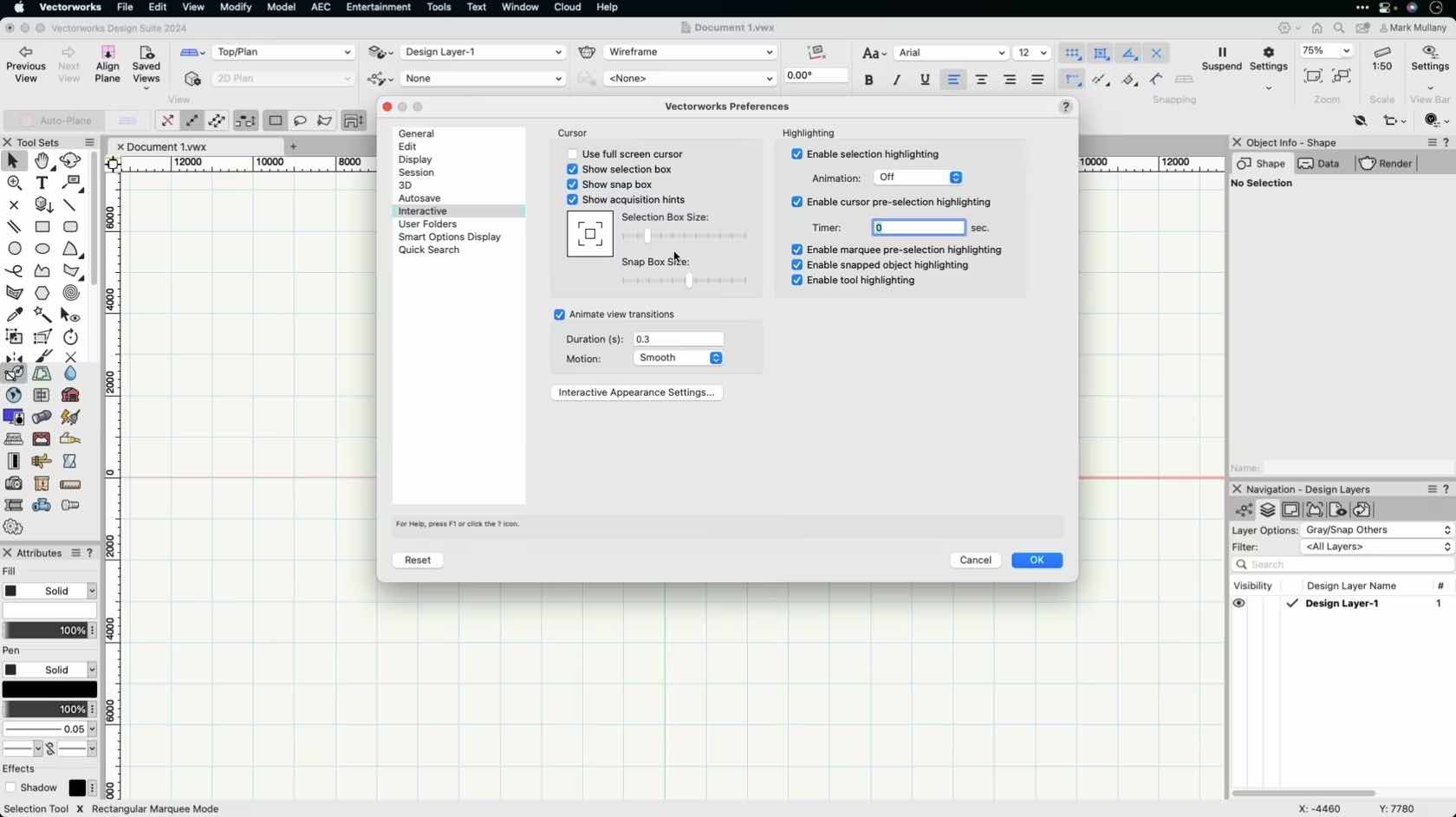
Task: Open Layer Options Gray/Snap Others dropdown
Action: pos(1377,530)
